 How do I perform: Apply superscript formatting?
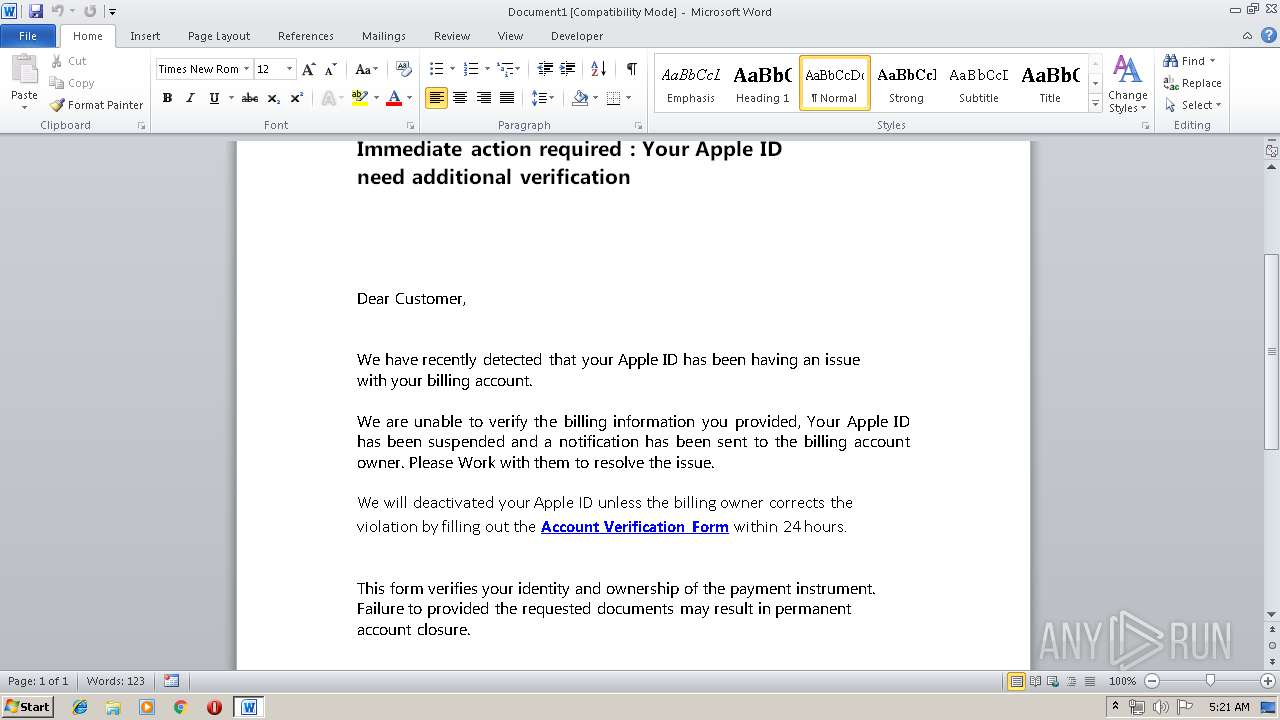pyautogui.click(x=297, y=98)
